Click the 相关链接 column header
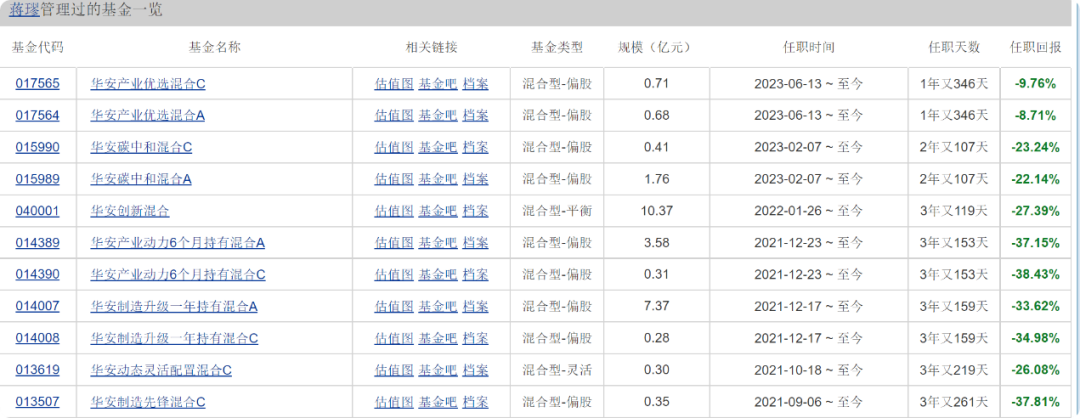1080x418 pixels. pos(431,48)
